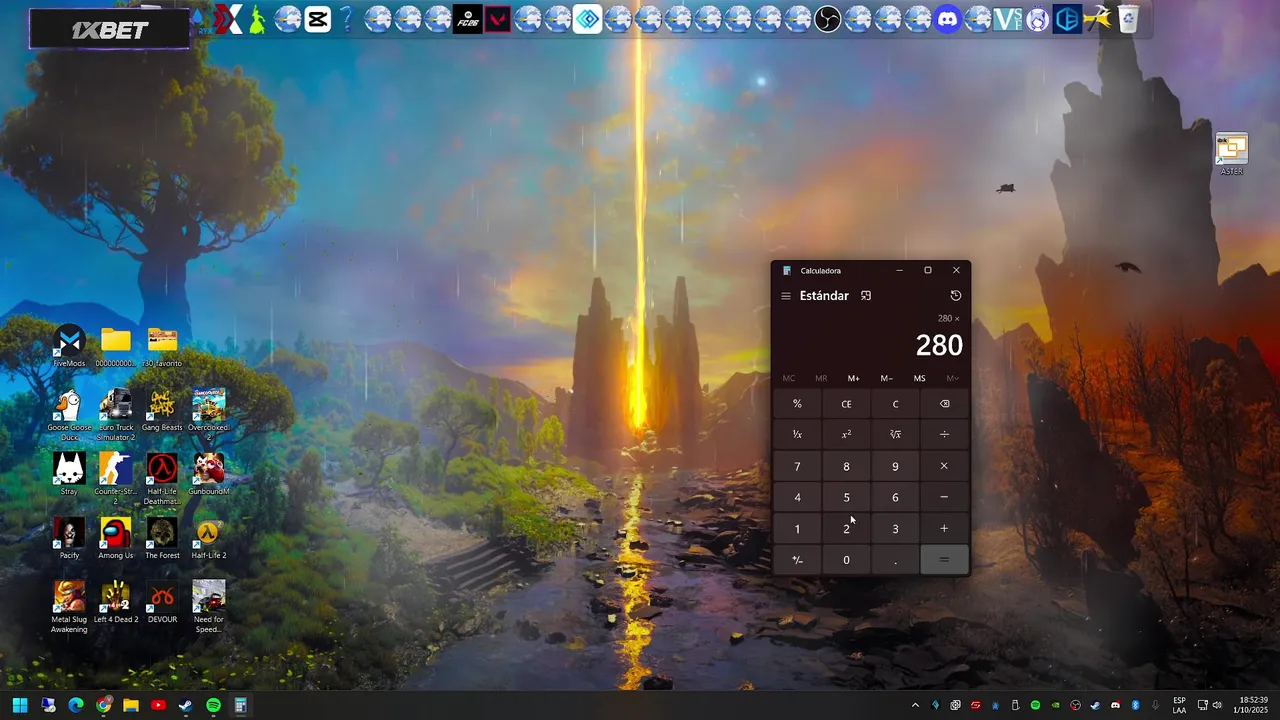
Task: Open FiveMods desktop shortcut
Action: tap(69, 346)
